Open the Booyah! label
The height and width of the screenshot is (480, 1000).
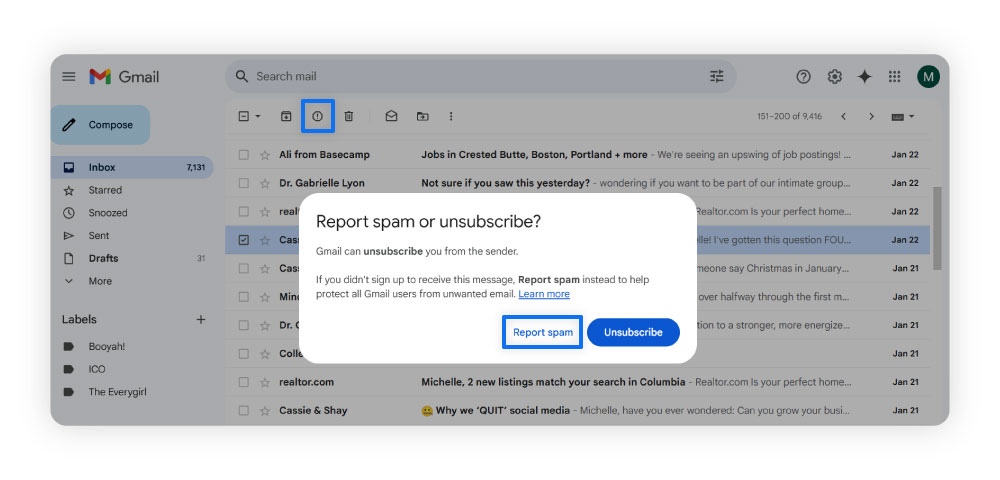click(107, 347)
